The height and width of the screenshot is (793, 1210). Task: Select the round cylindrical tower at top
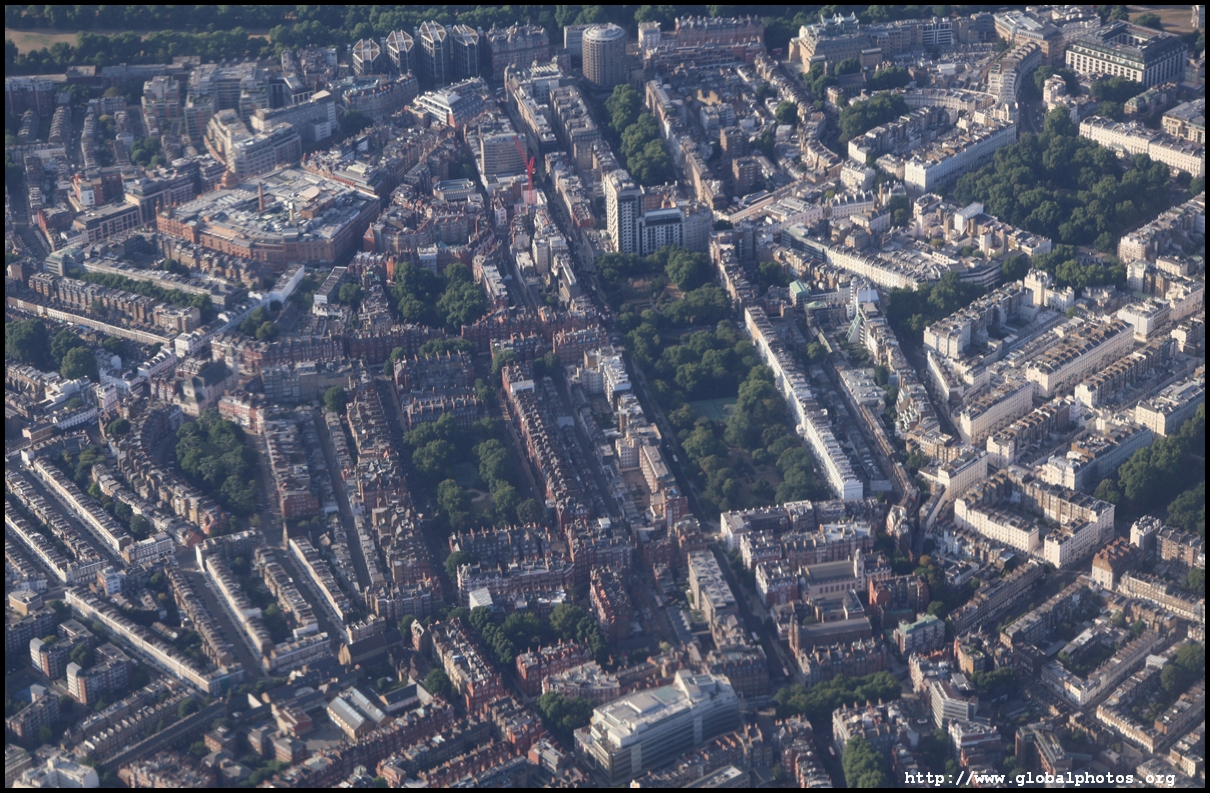click(x=604, y=55)
